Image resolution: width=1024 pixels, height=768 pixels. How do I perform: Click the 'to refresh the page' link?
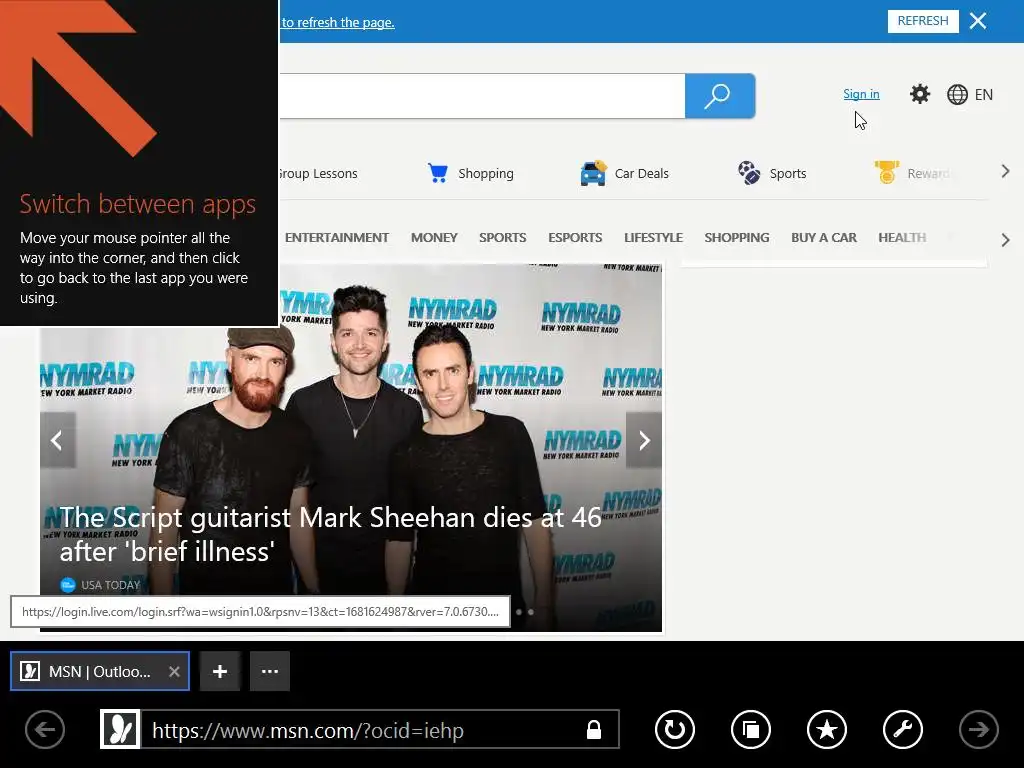click(x=338, y=22)
